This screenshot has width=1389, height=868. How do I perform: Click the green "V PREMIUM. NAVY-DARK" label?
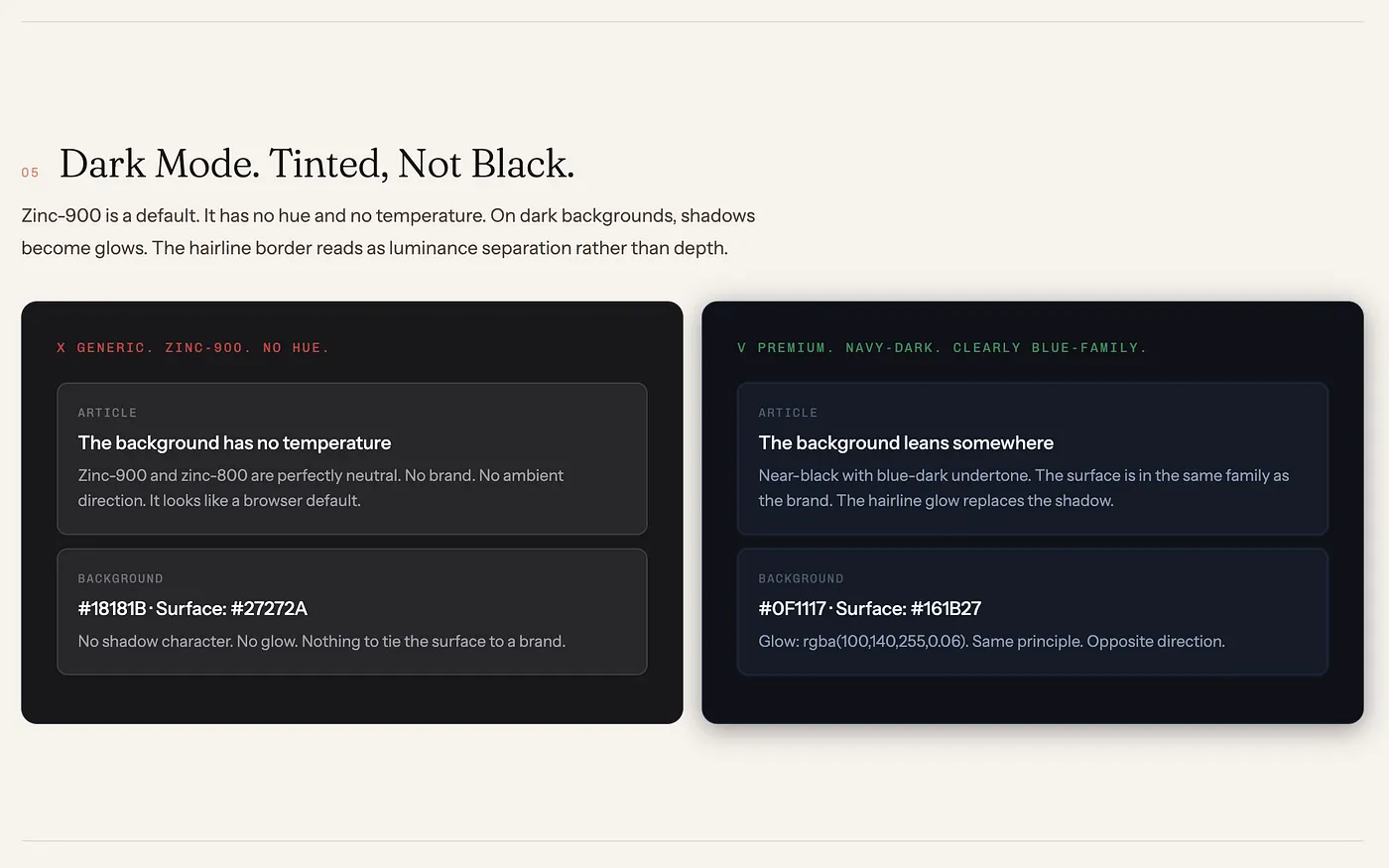point(942,348)
